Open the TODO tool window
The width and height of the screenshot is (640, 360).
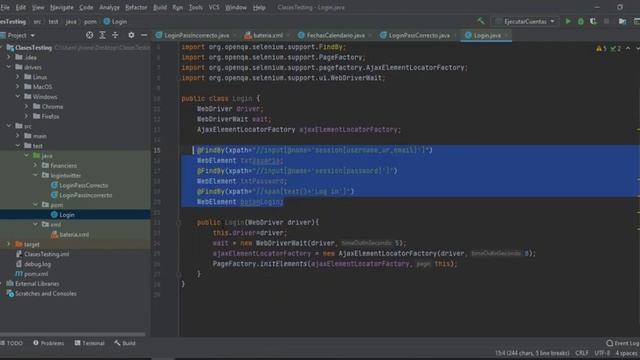(12, 343)
